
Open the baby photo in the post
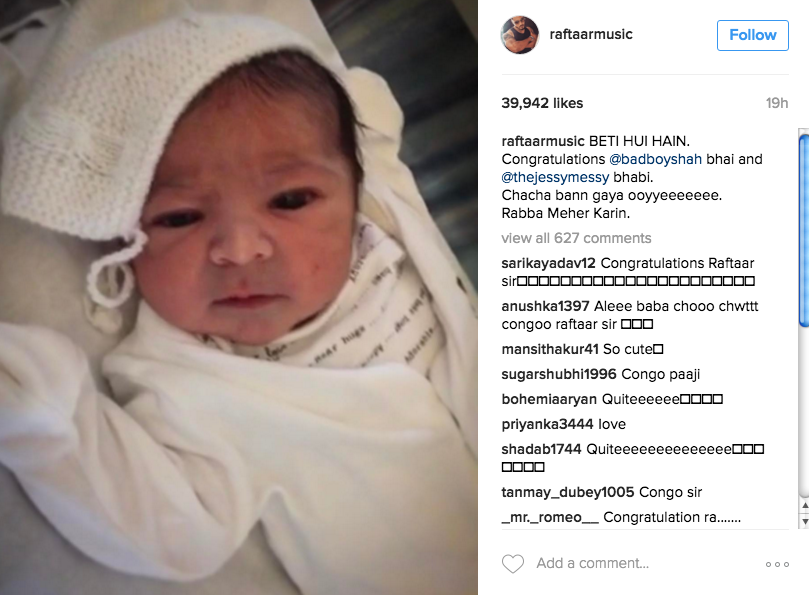[238, 297]
